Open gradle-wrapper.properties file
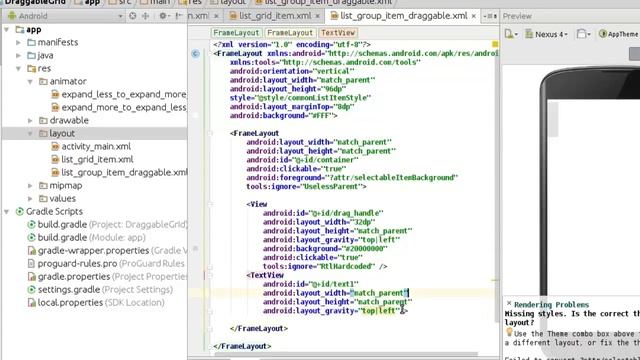640x360 pixels. [x=107, y=250]
